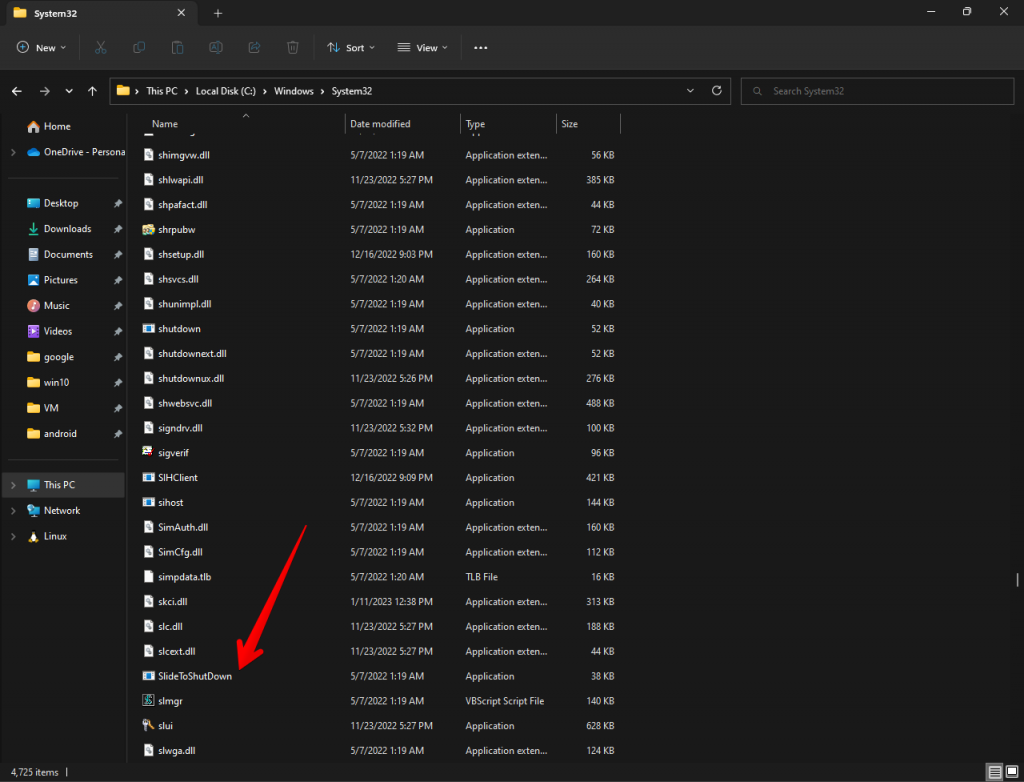The height and width of the screenshot is (782, 1024).
Task: Select the shlwapi.dll file
Action: coord(180,180)
